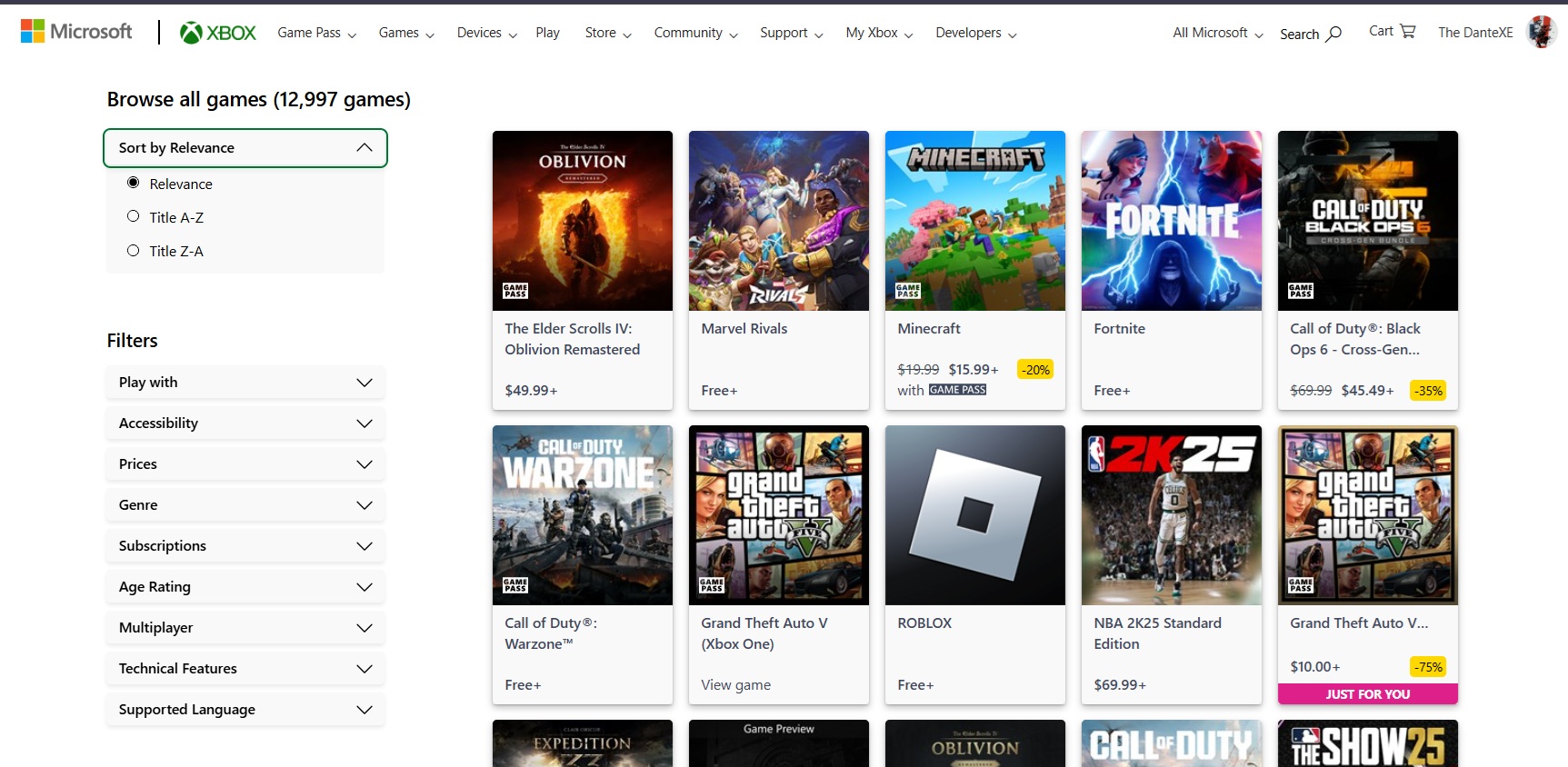The height and width of the screenshot is (767, 1568).
Task: Open the Developers menu
Action: (x=976, y=33)
